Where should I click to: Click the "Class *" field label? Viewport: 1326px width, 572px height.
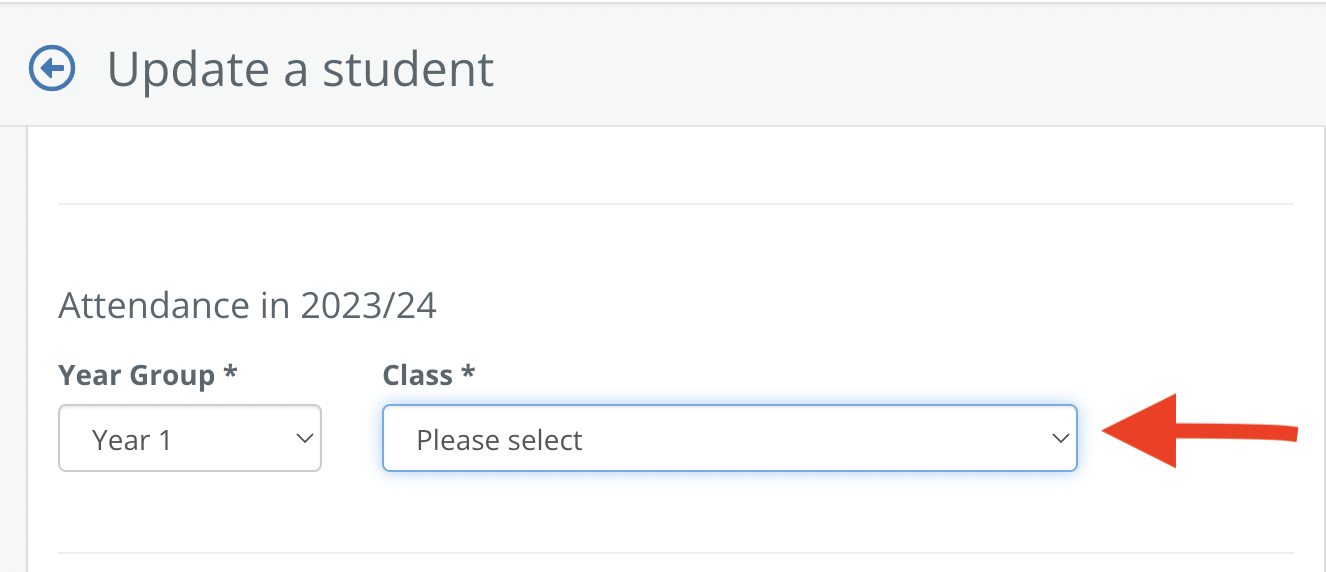pos(428,375)
